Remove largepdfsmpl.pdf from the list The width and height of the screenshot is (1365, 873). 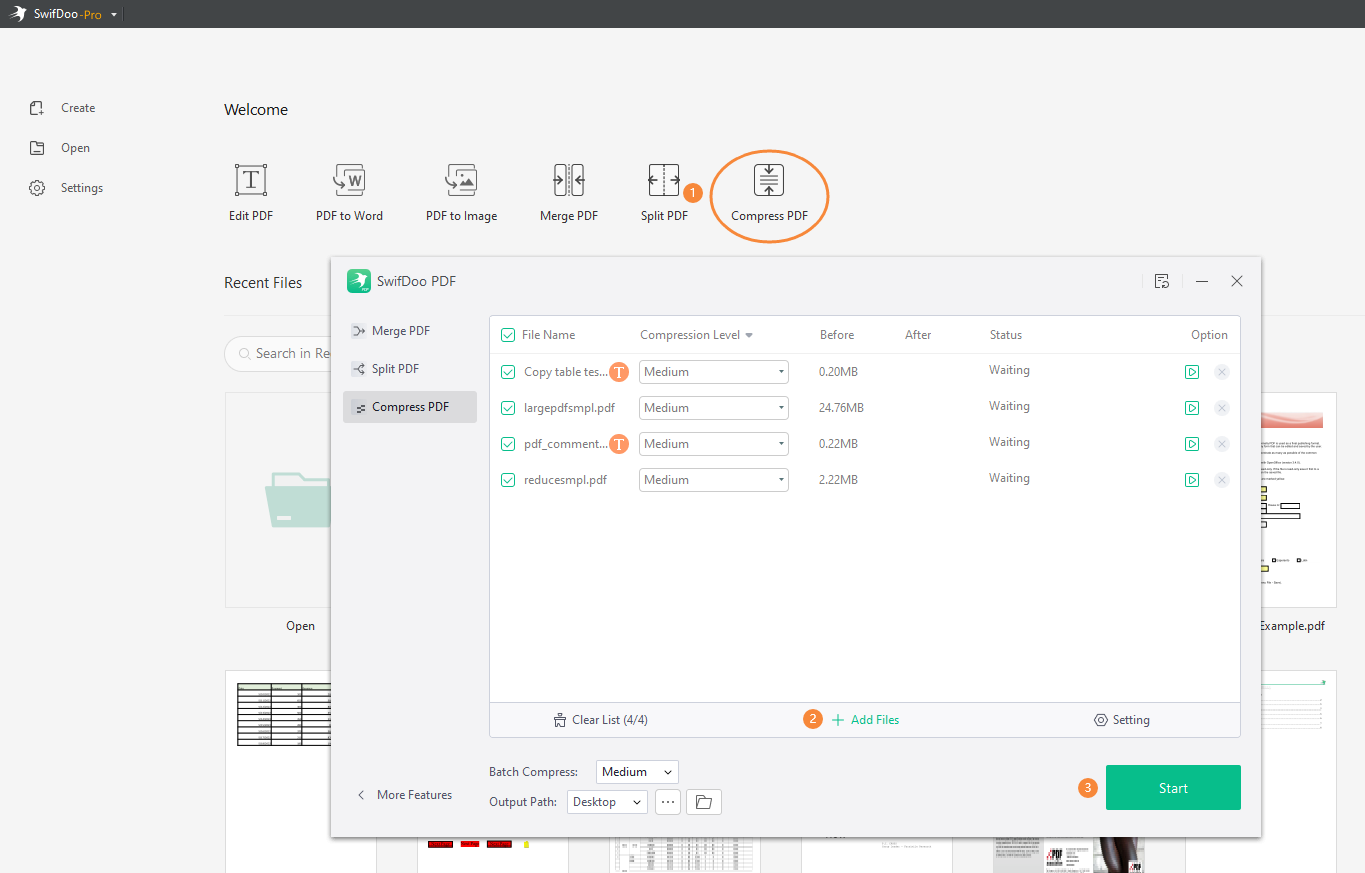(1221, 408)
